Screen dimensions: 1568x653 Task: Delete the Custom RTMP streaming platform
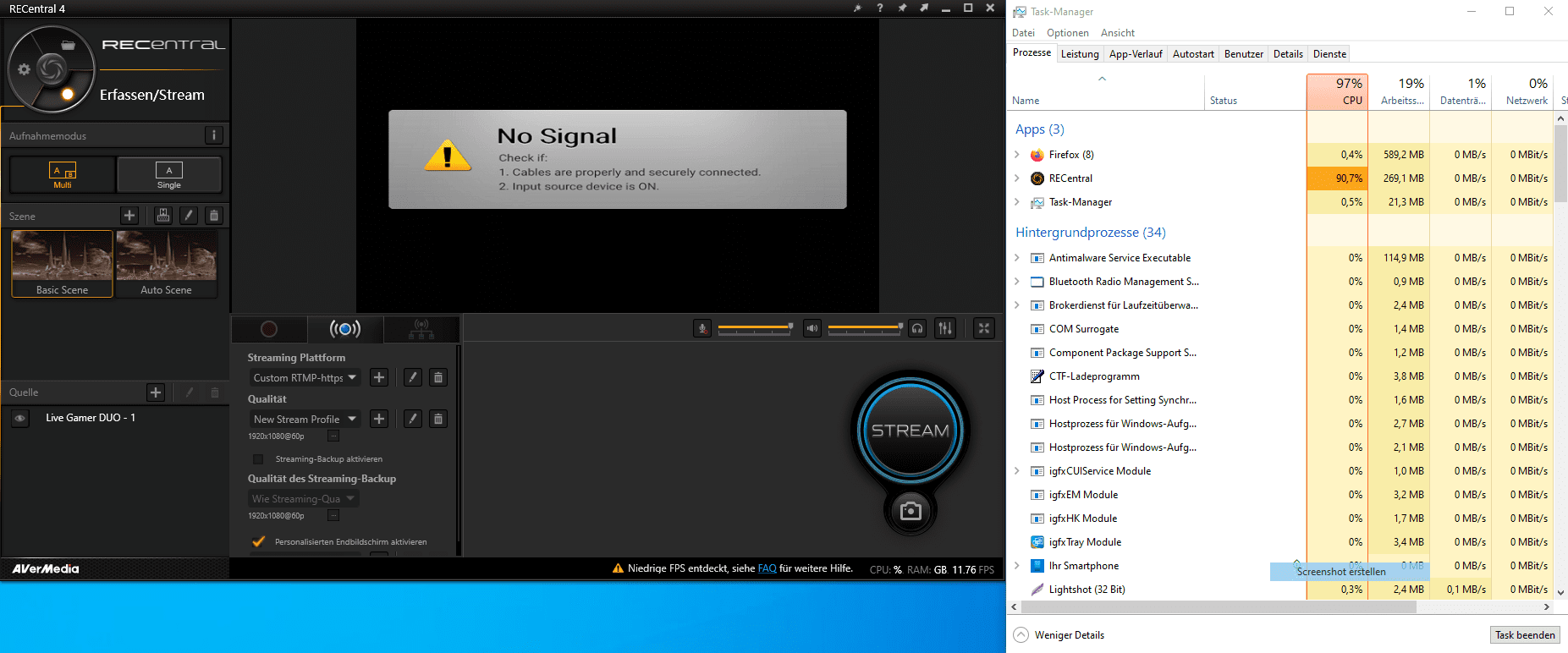pos(438,377)
